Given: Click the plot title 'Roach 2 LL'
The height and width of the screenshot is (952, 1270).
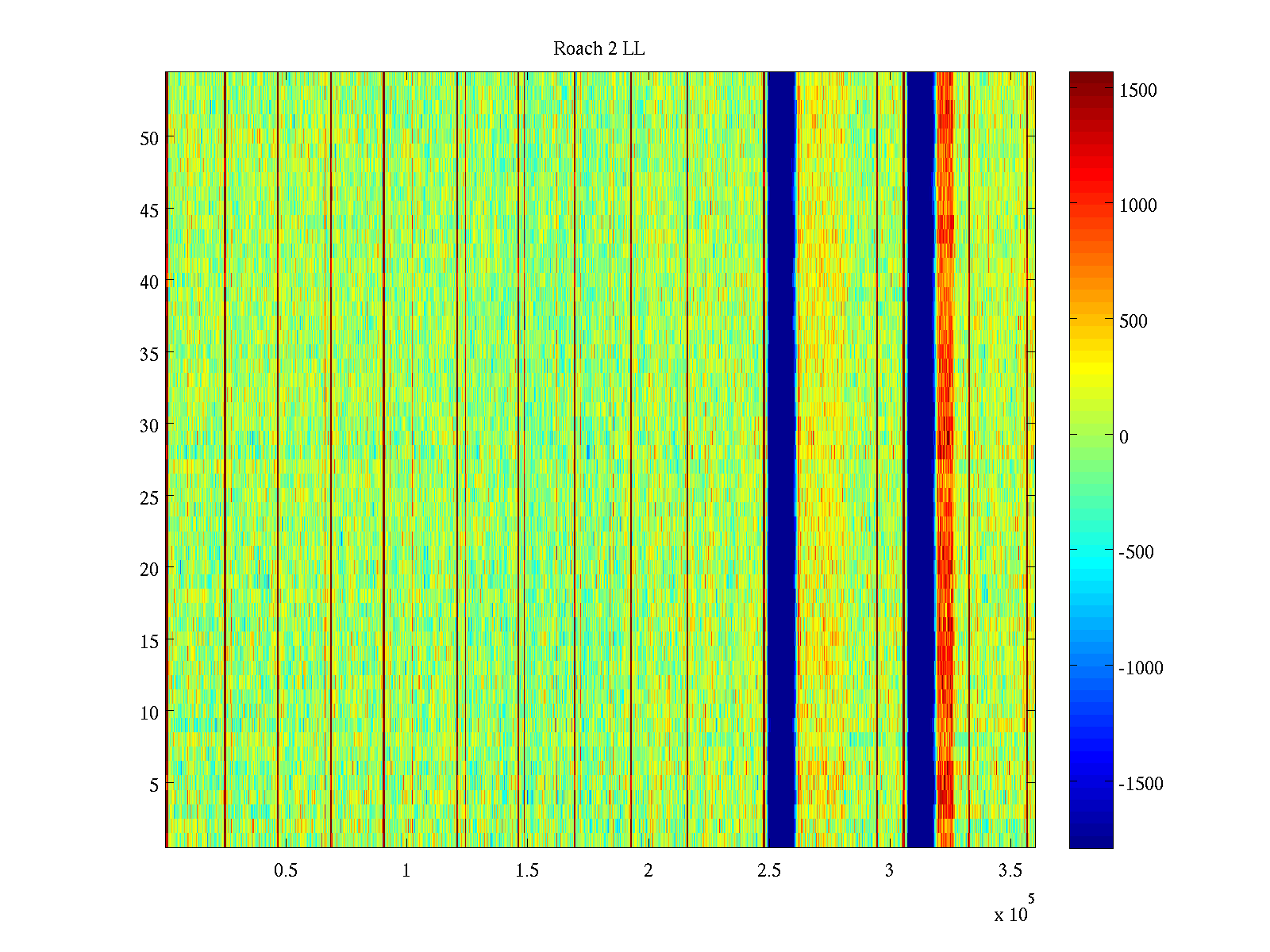Looking at the screenshot, I should (598, 49).
